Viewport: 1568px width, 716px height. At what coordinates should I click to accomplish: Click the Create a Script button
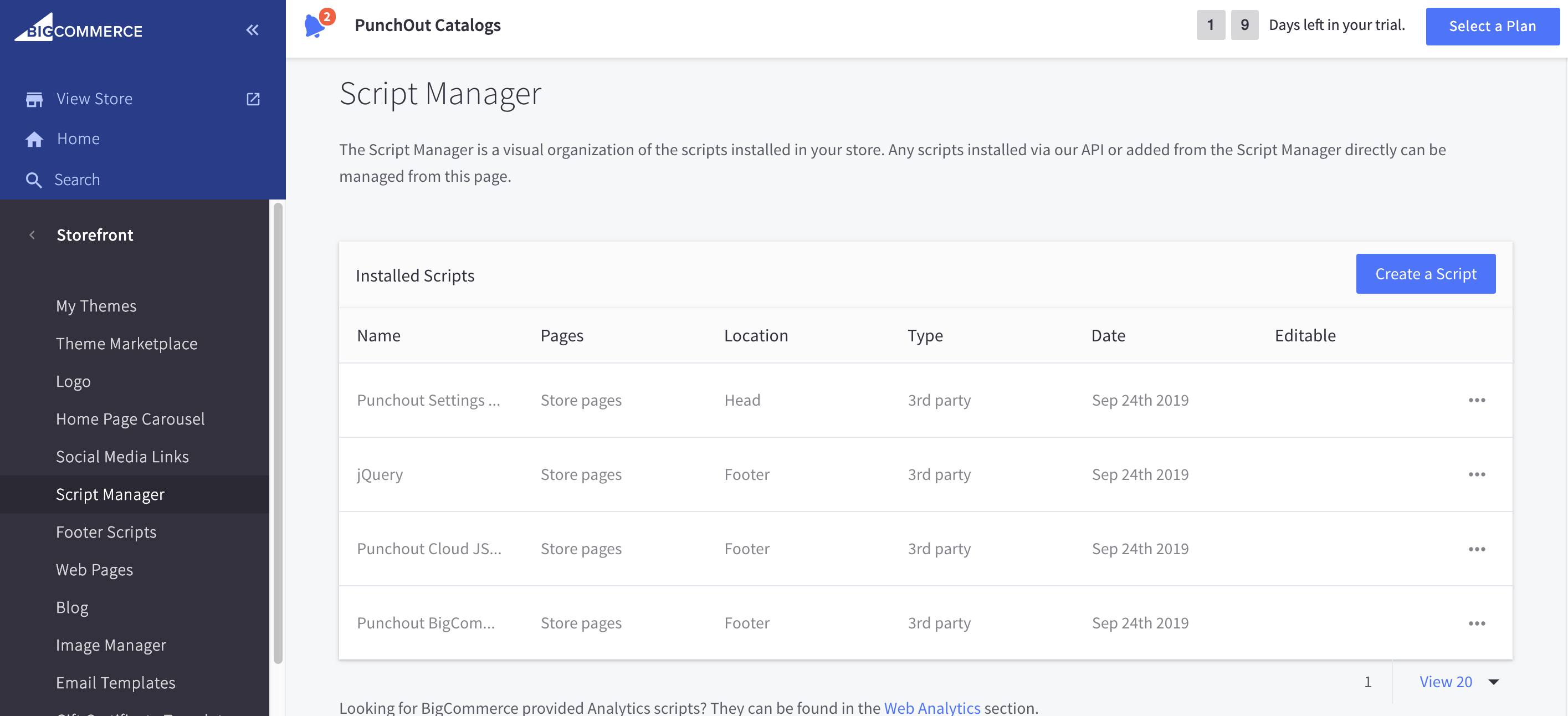[1426, 274]
